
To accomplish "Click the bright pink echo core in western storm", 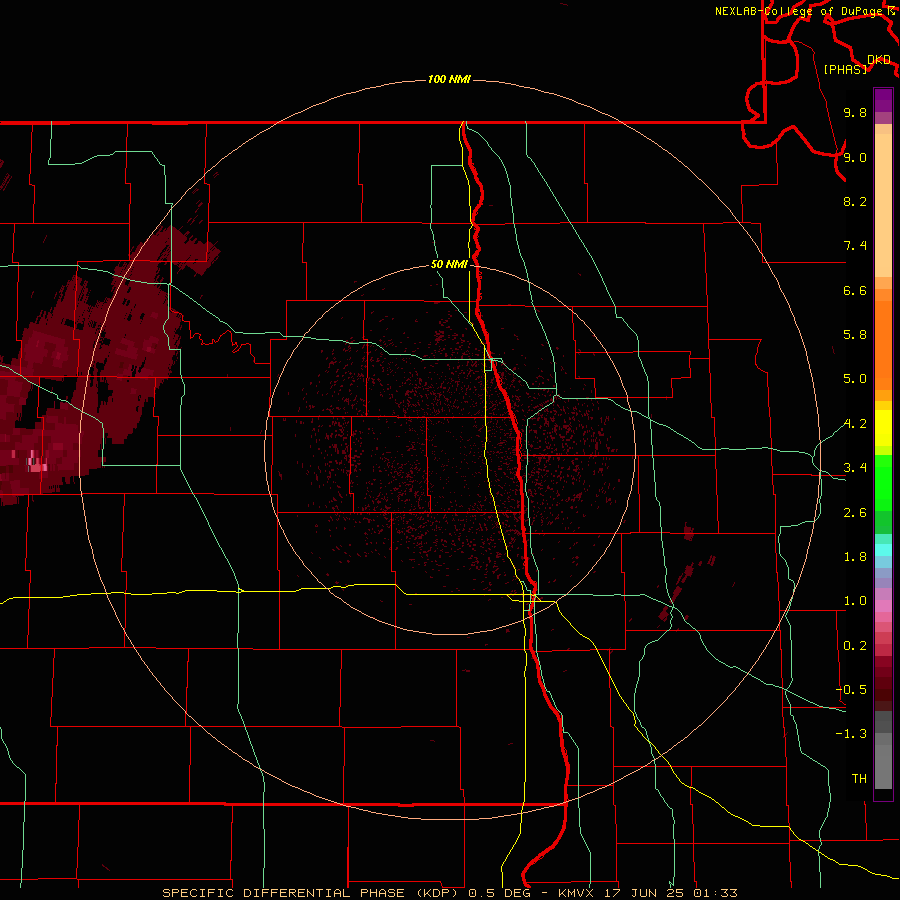I will [36, 463].
